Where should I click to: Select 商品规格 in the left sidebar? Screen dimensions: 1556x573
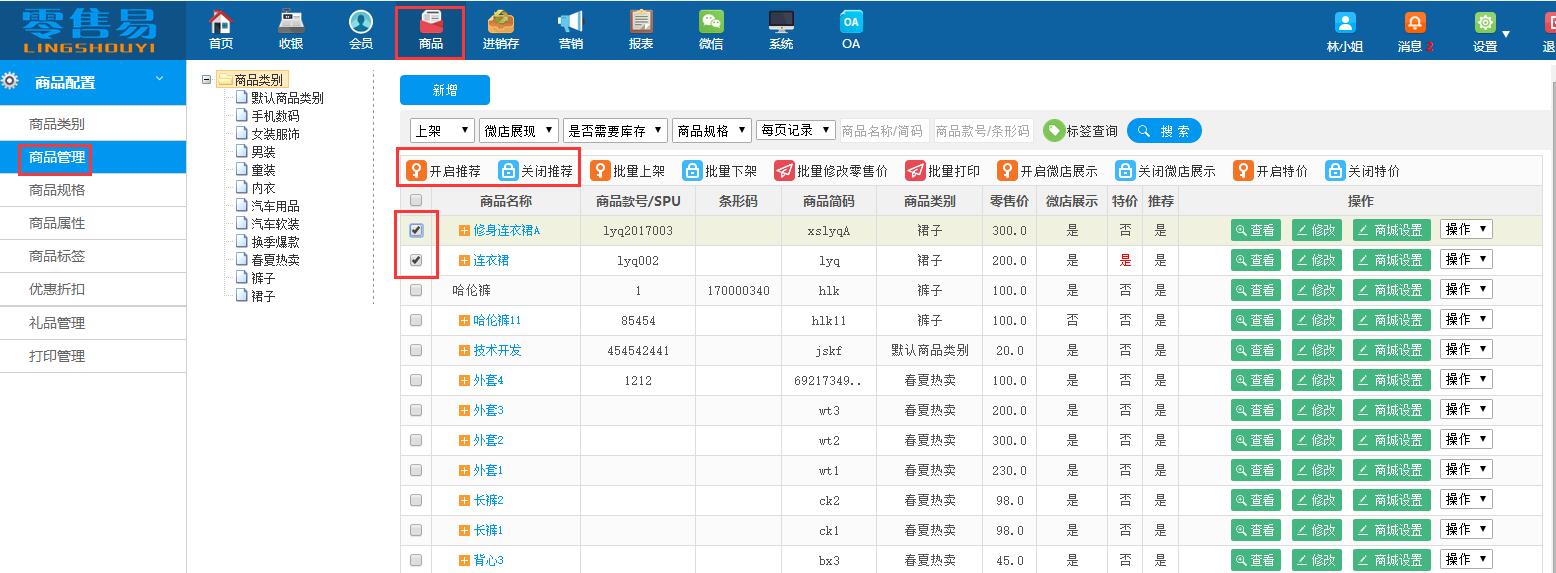(x=57, y=190)
